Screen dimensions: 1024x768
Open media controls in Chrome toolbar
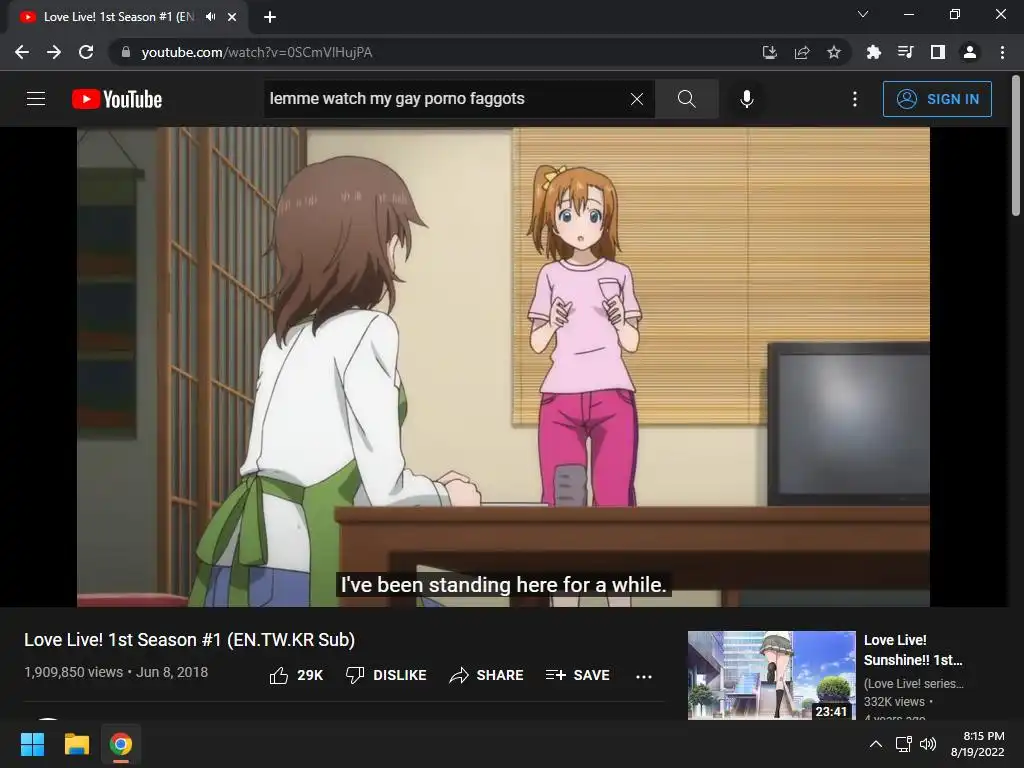tap(905, 52)
